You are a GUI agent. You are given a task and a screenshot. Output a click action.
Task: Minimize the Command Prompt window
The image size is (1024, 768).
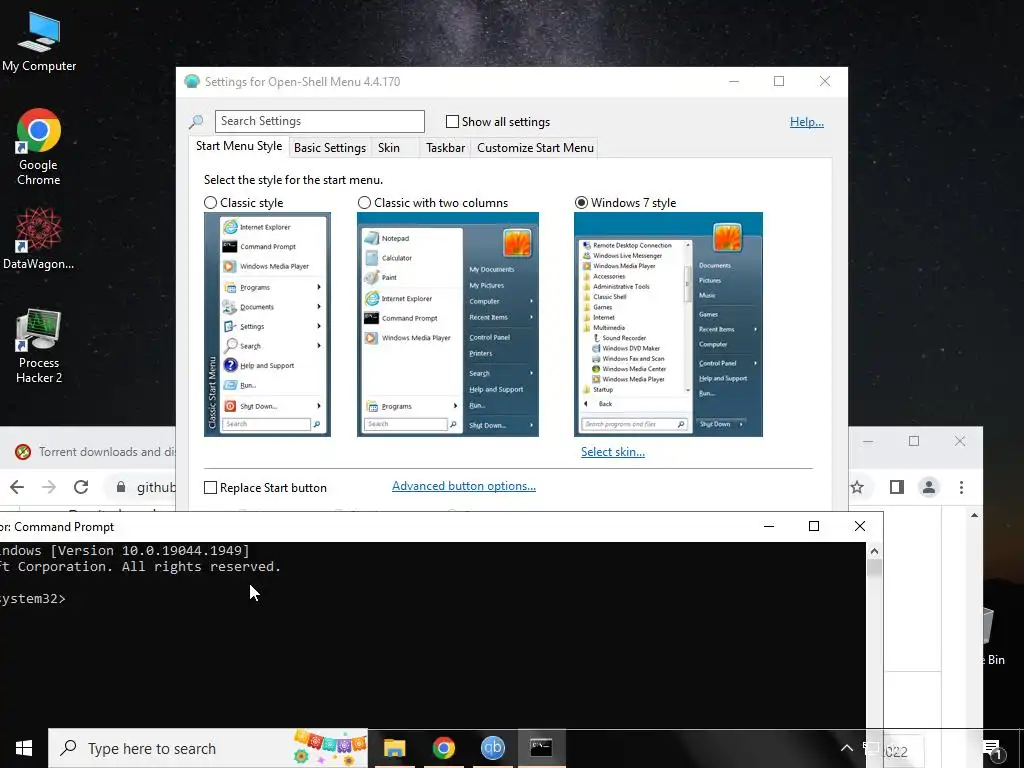pos(769,526)
